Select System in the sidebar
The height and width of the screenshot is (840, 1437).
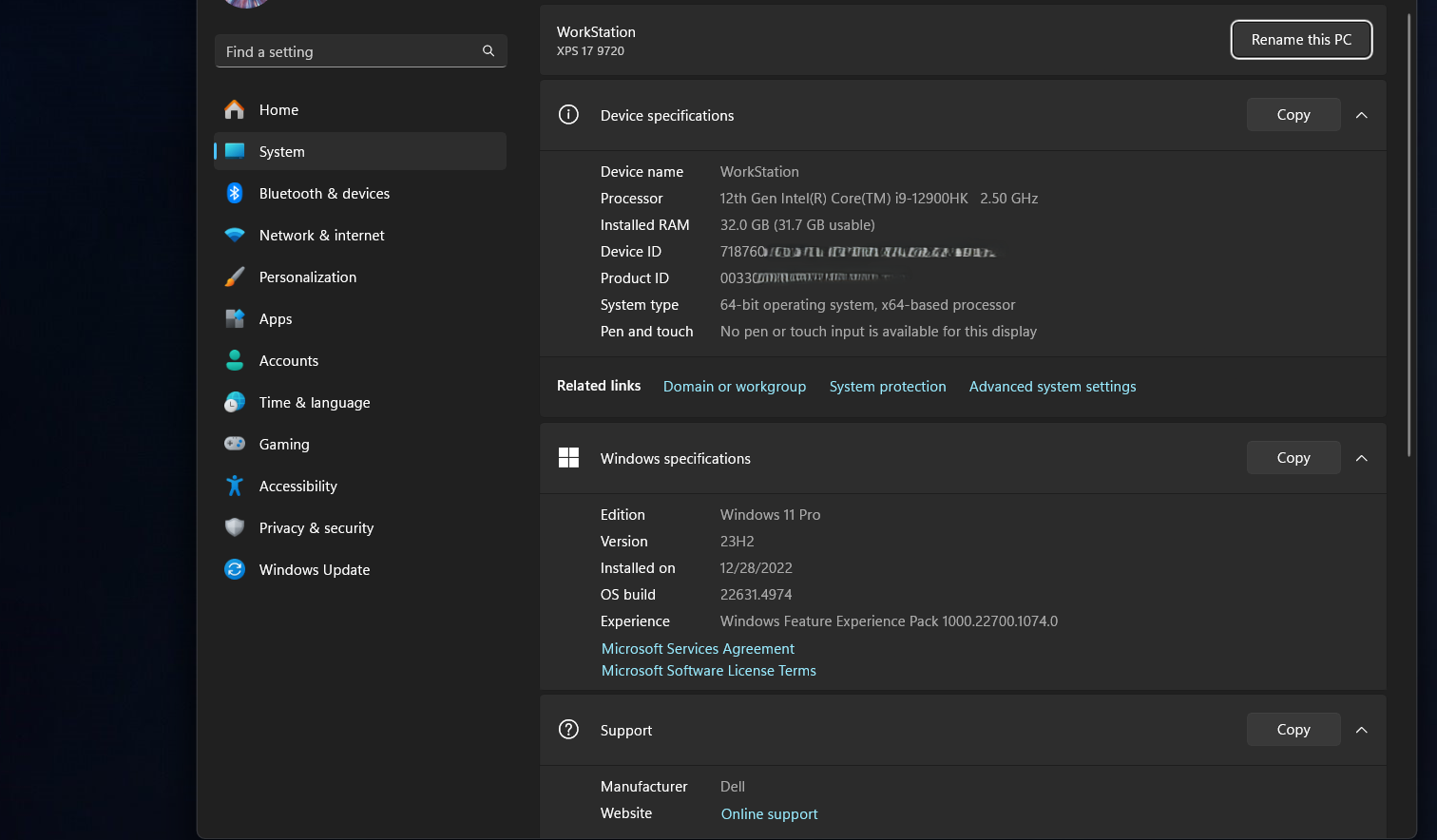pos(360,151)
